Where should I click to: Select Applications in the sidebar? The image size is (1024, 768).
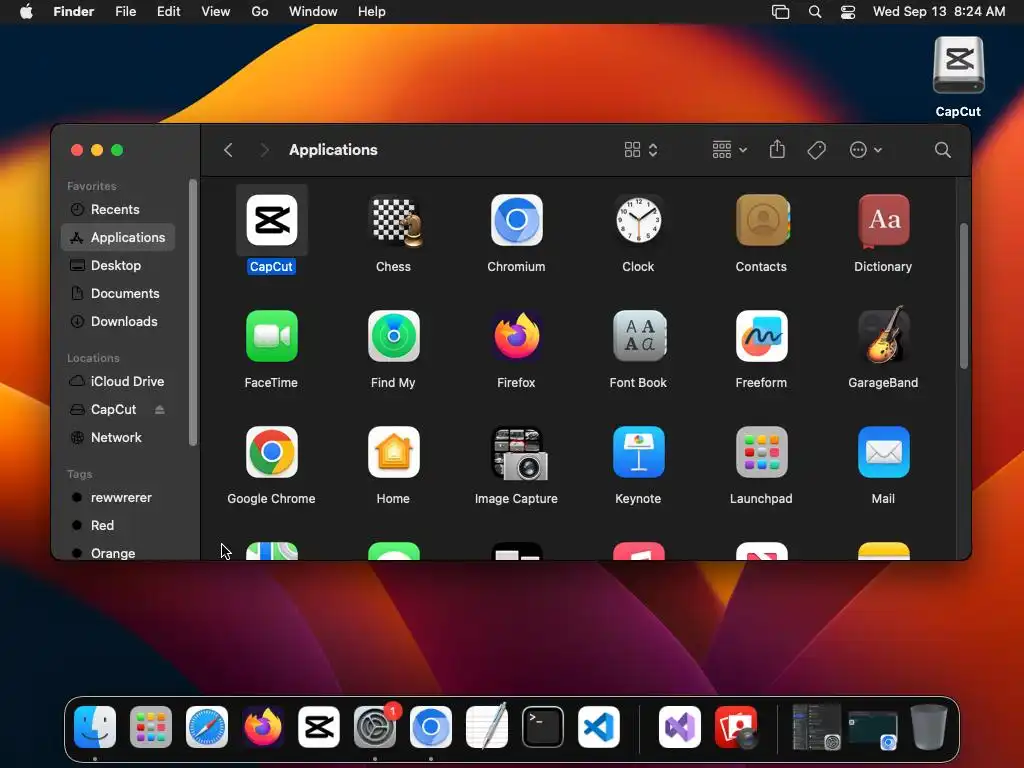[x=118, y=238]
